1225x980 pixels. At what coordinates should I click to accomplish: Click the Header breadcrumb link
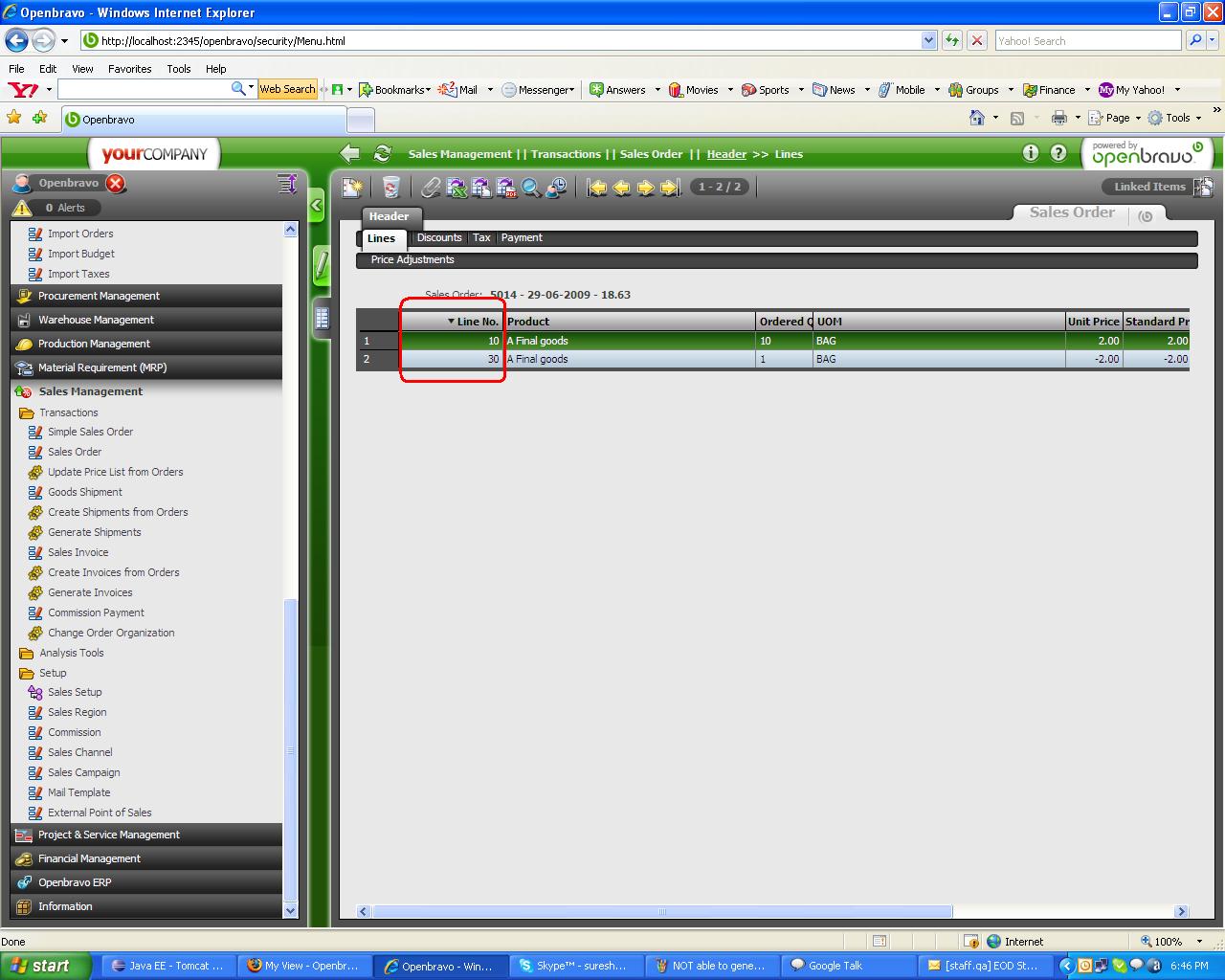pos(726,154)
